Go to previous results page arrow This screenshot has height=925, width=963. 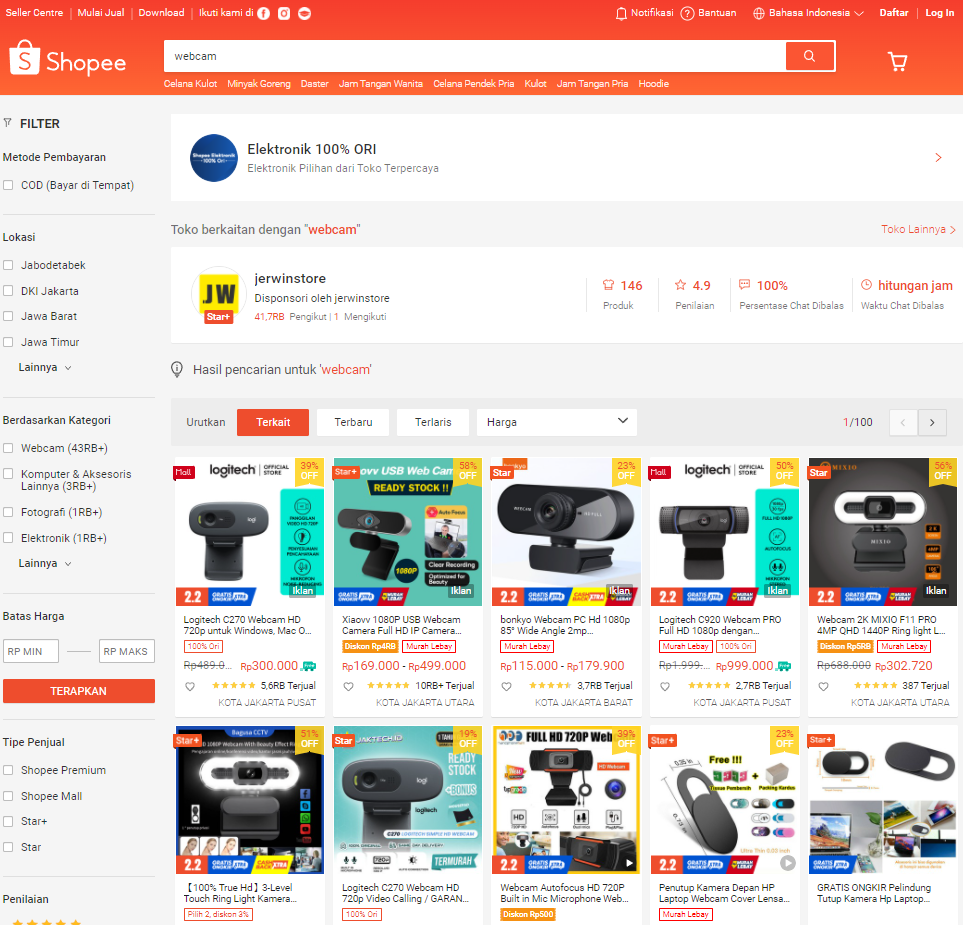(903, 423)
